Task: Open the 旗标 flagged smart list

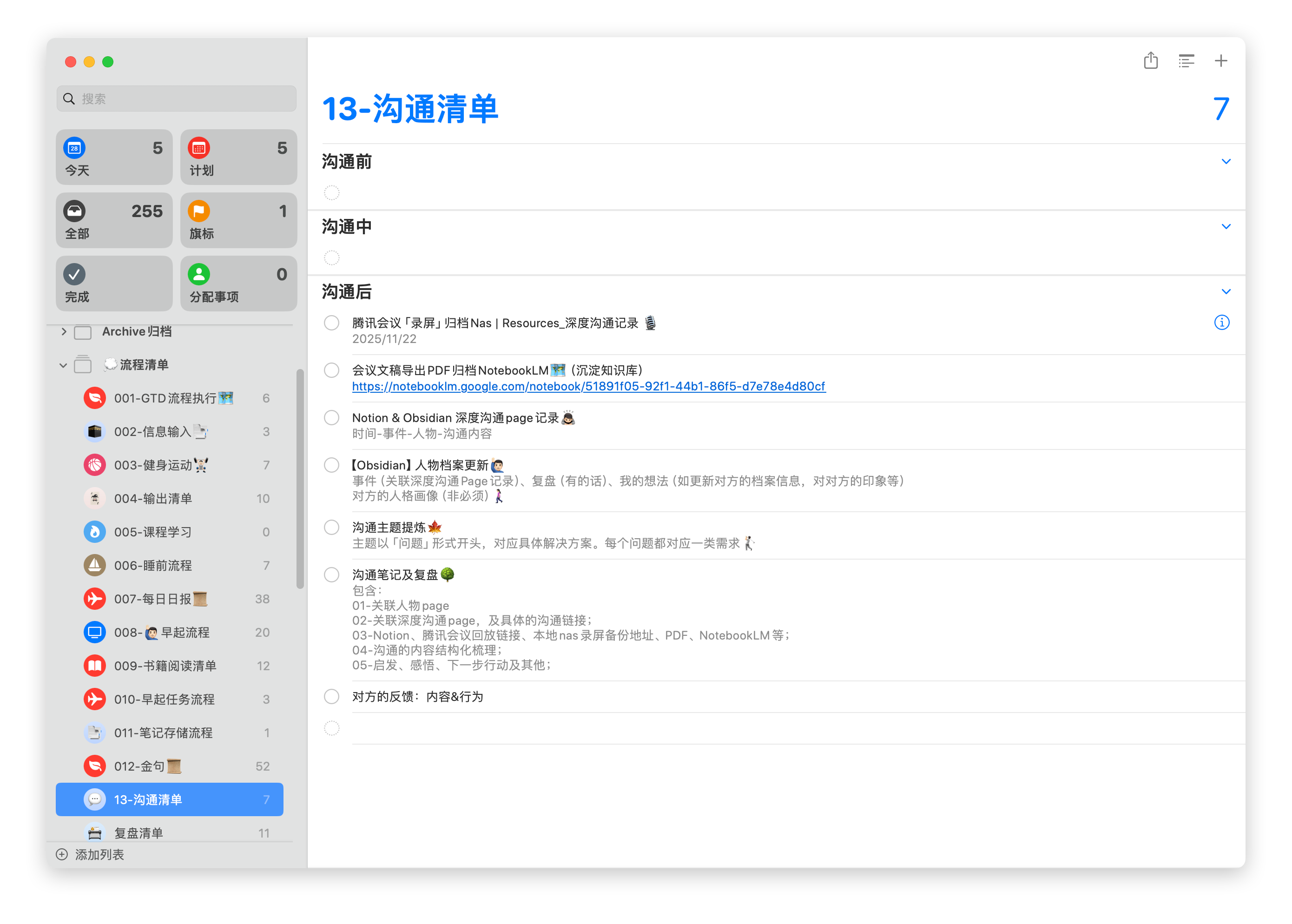Action: click(x=238, y=220)
